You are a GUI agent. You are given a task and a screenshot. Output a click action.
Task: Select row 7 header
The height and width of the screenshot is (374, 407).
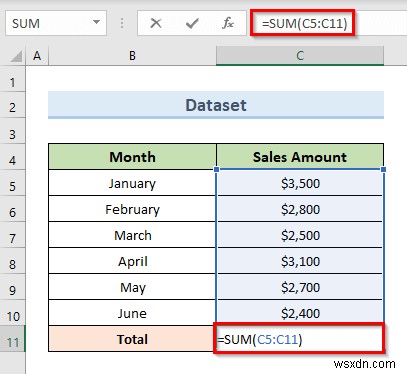12,235
